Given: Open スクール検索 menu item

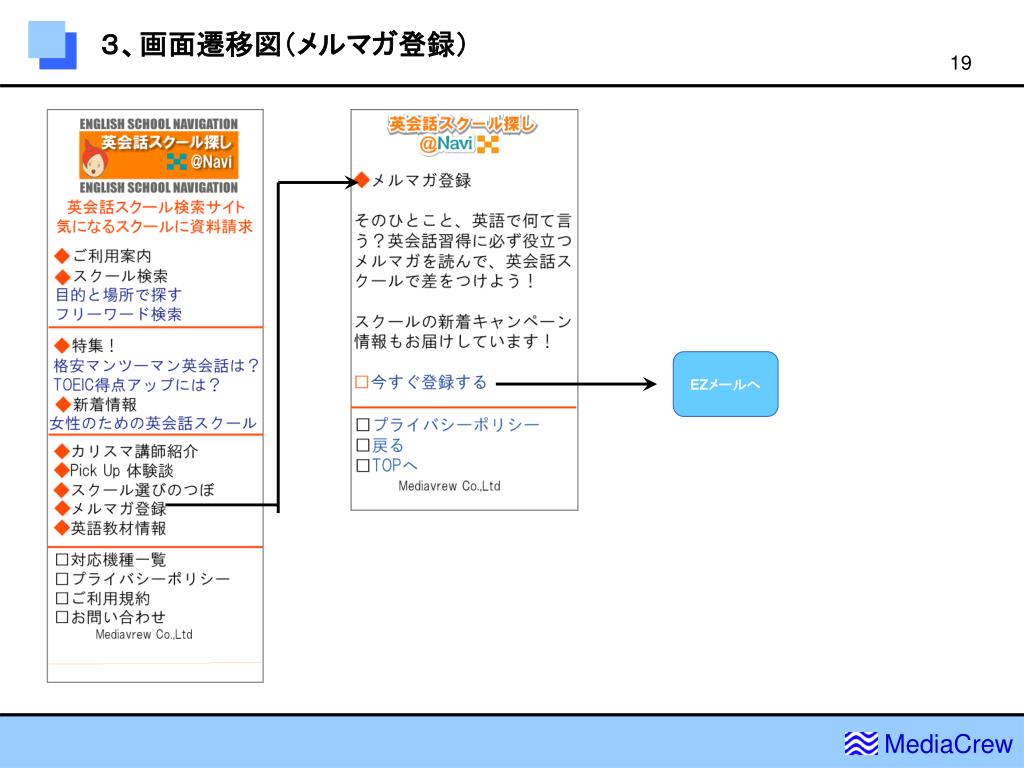Looking at the screenshot, I should coord(111,276).
